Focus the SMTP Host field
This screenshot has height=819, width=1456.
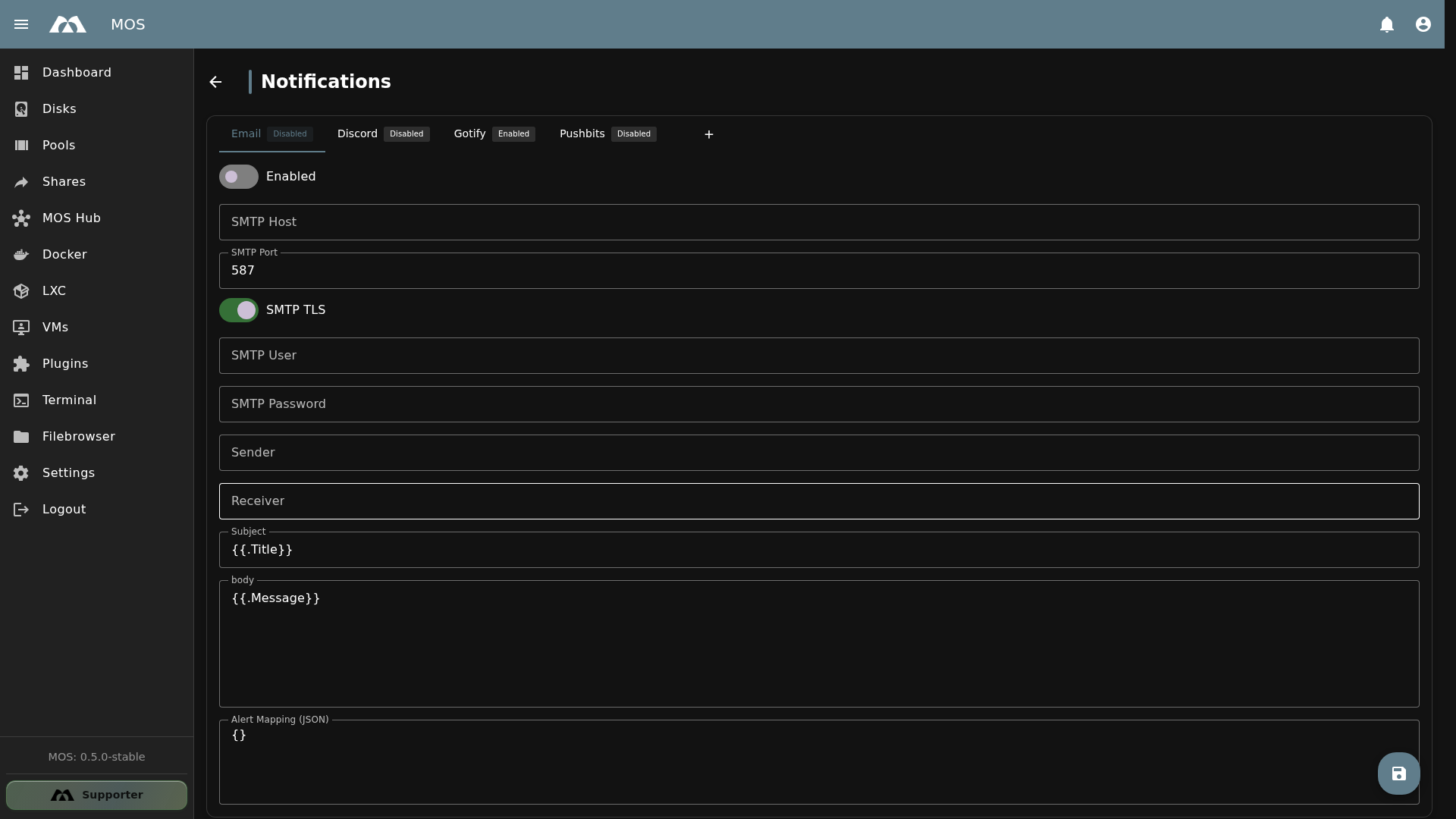click(819, 222)
